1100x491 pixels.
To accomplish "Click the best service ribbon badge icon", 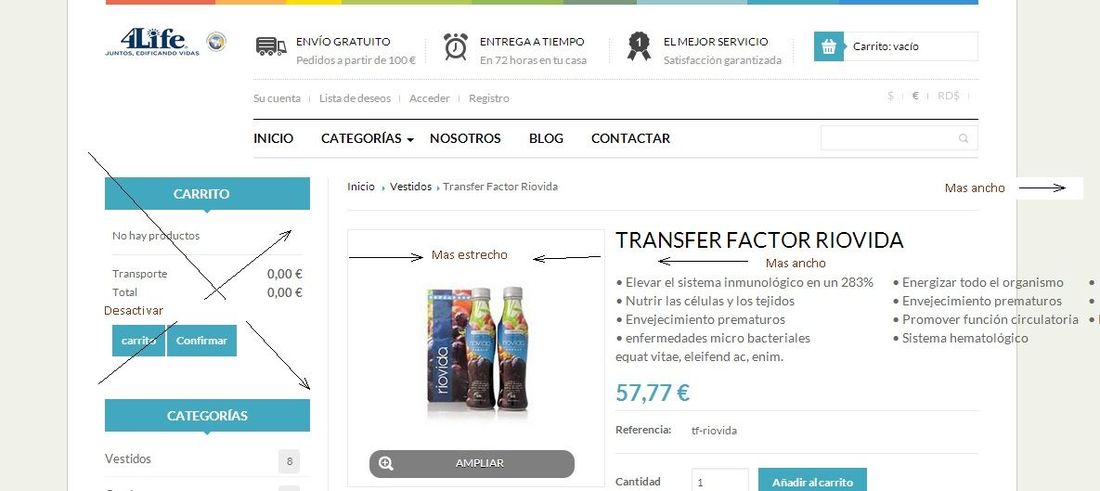I will click(638, 46).
